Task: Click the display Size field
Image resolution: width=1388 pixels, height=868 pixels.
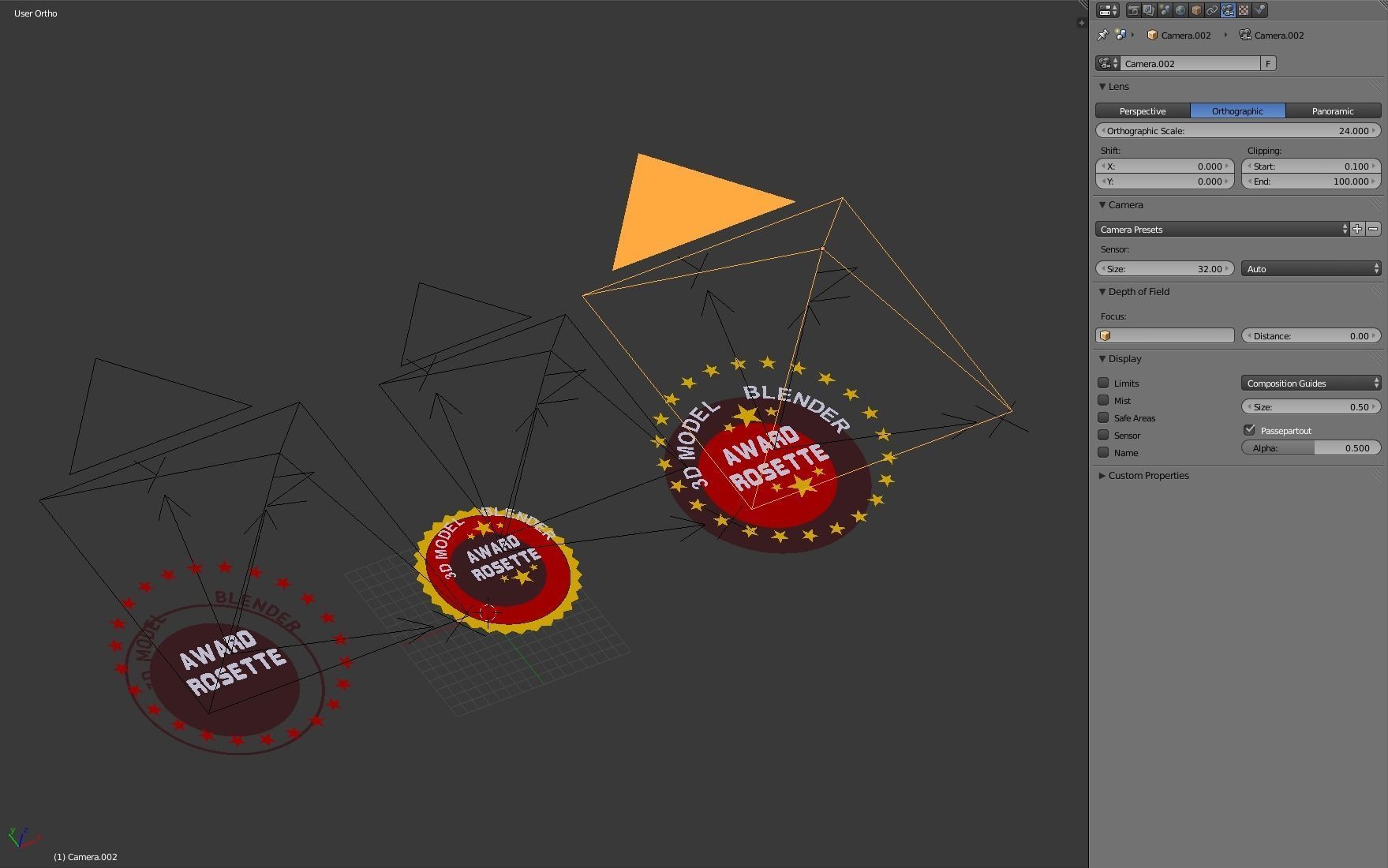Action: 1311,406
